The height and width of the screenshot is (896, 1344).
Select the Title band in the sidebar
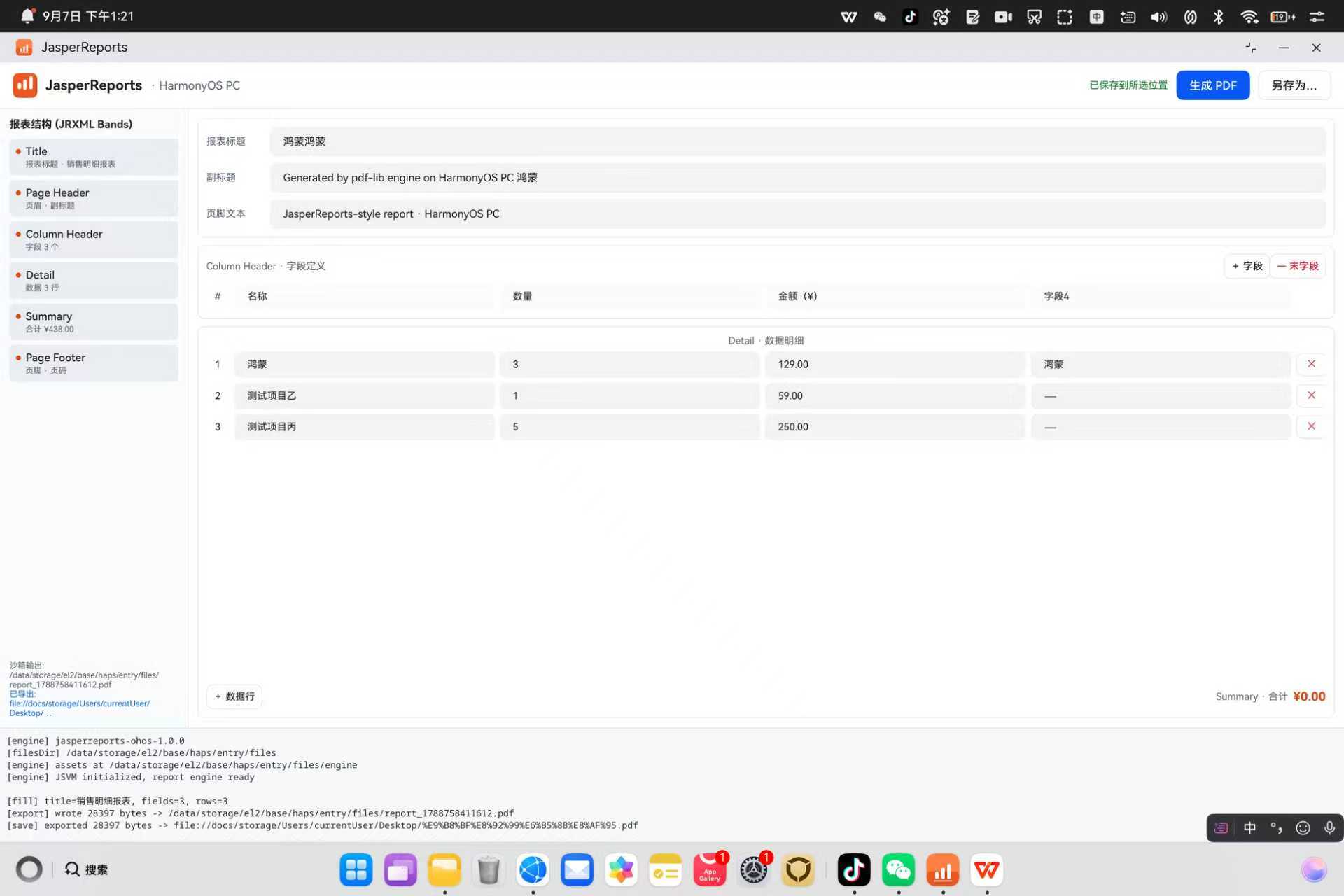(x=94, y=157)
